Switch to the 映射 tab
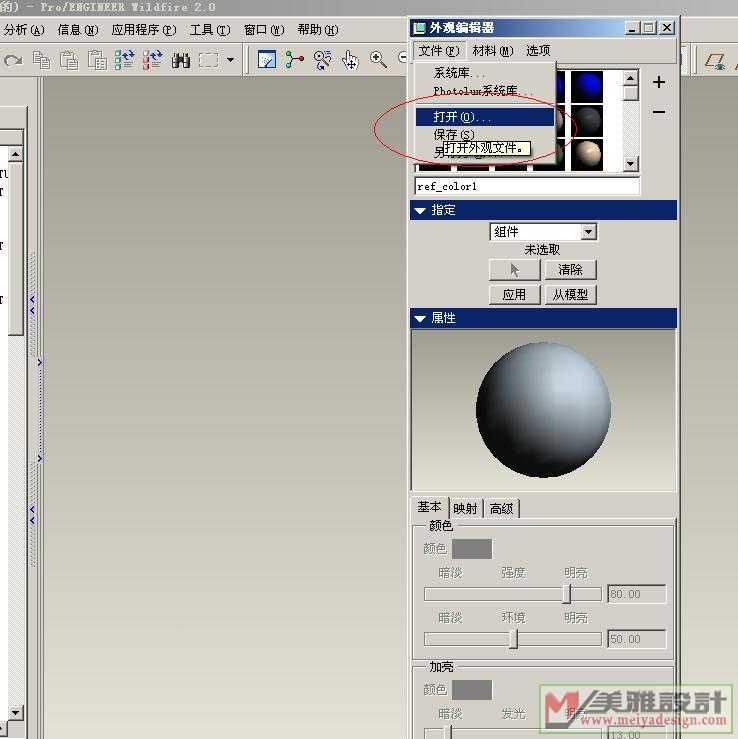 point(465,509)
